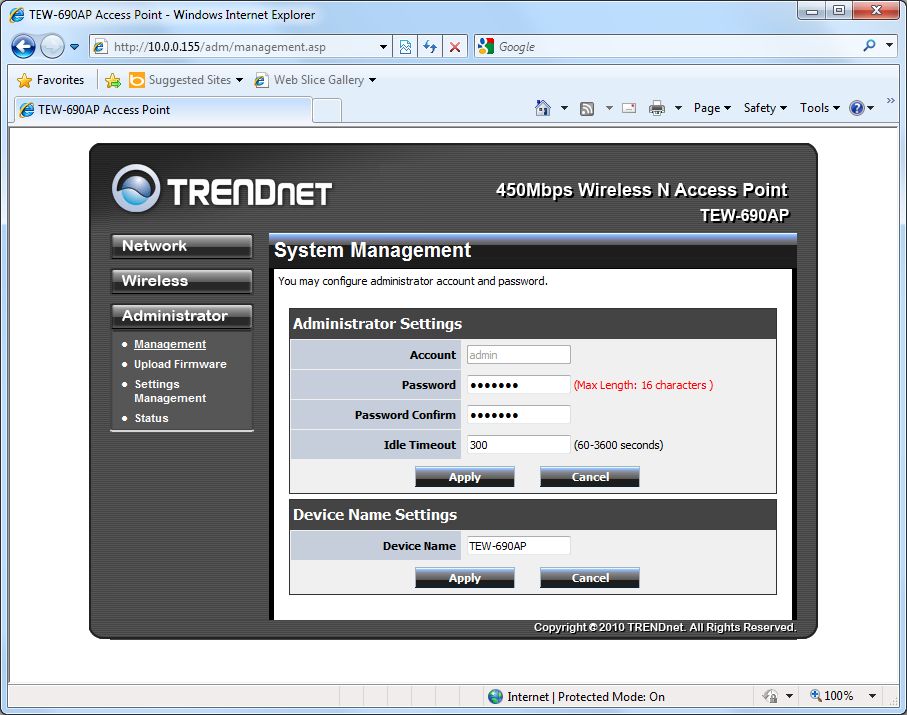Open the recent pages dropdown arrow
The width and height of the screenshot is (907, 715).
75,47
